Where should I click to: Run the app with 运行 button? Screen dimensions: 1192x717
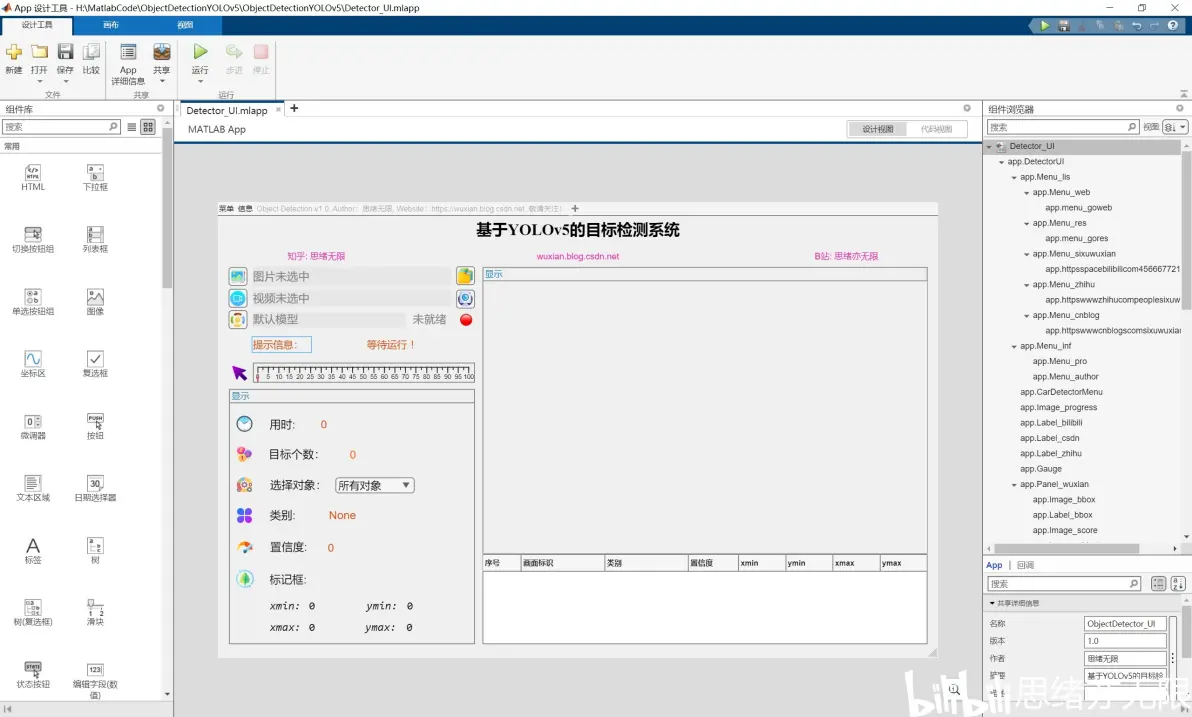pyautogui.click(x=200, y=52)
